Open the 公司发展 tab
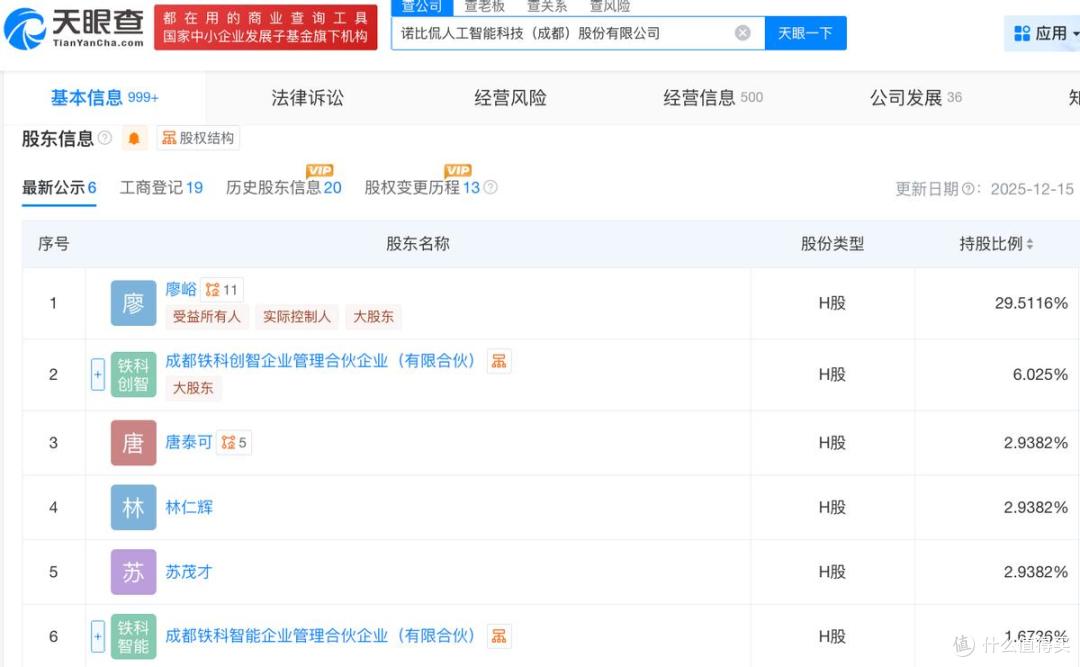 pyautogui.click(x=915, y=98)
